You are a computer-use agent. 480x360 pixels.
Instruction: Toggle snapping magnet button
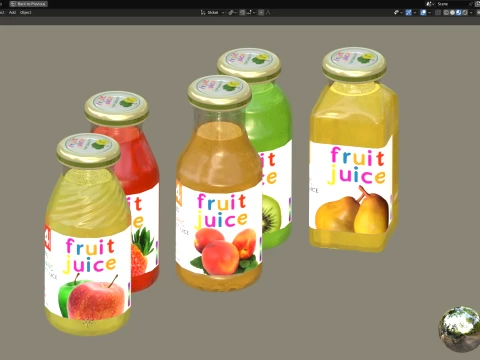pos(242,13)
